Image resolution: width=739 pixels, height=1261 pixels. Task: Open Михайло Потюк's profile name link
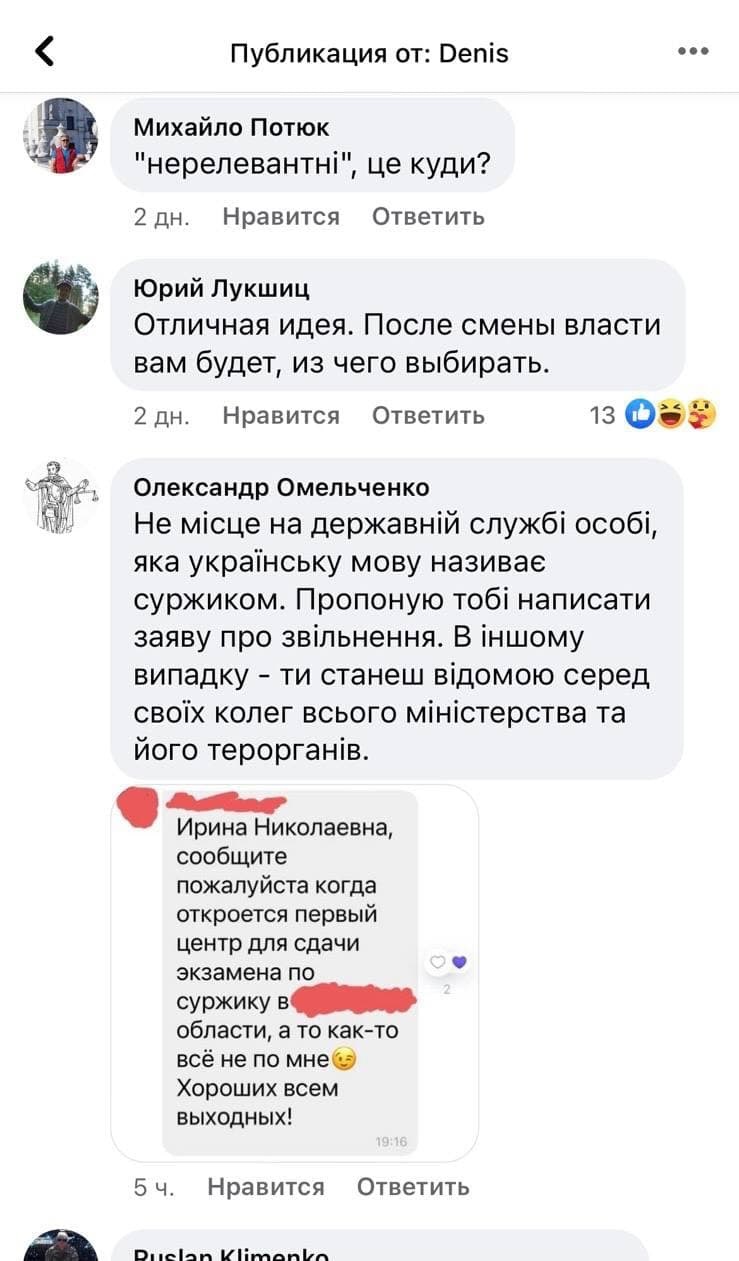(x=231, y=127)
